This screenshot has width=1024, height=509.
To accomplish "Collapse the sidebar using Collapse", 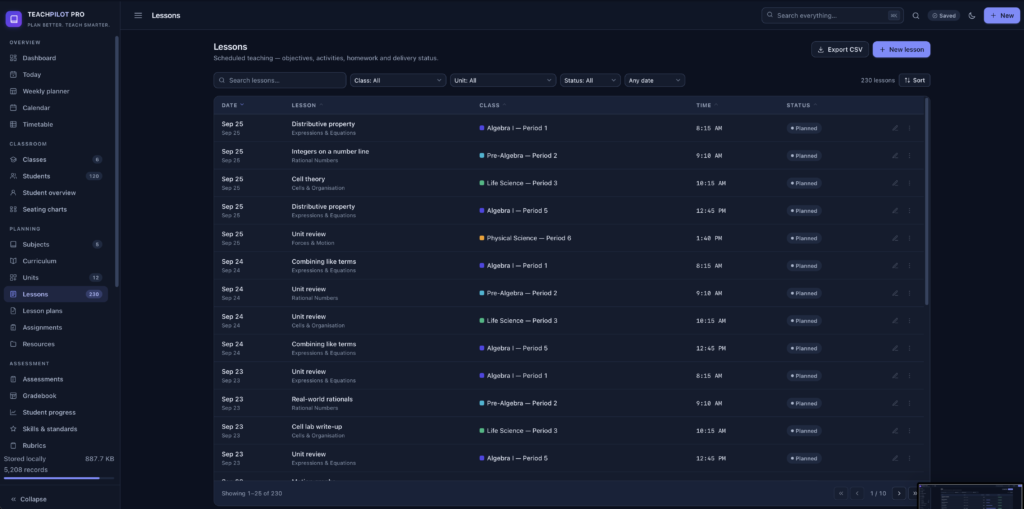I will tap(29, 499).
